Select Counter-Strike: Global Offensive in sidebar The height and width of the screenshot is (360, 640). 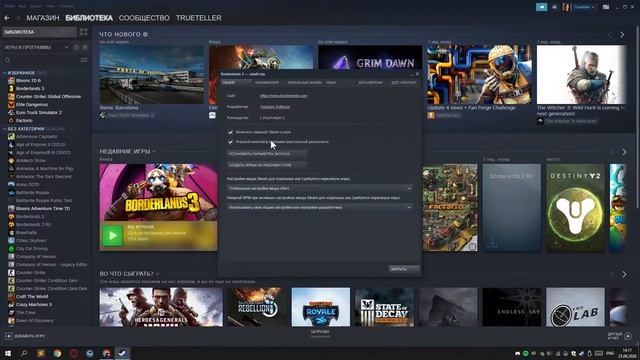tap(48, 97)
